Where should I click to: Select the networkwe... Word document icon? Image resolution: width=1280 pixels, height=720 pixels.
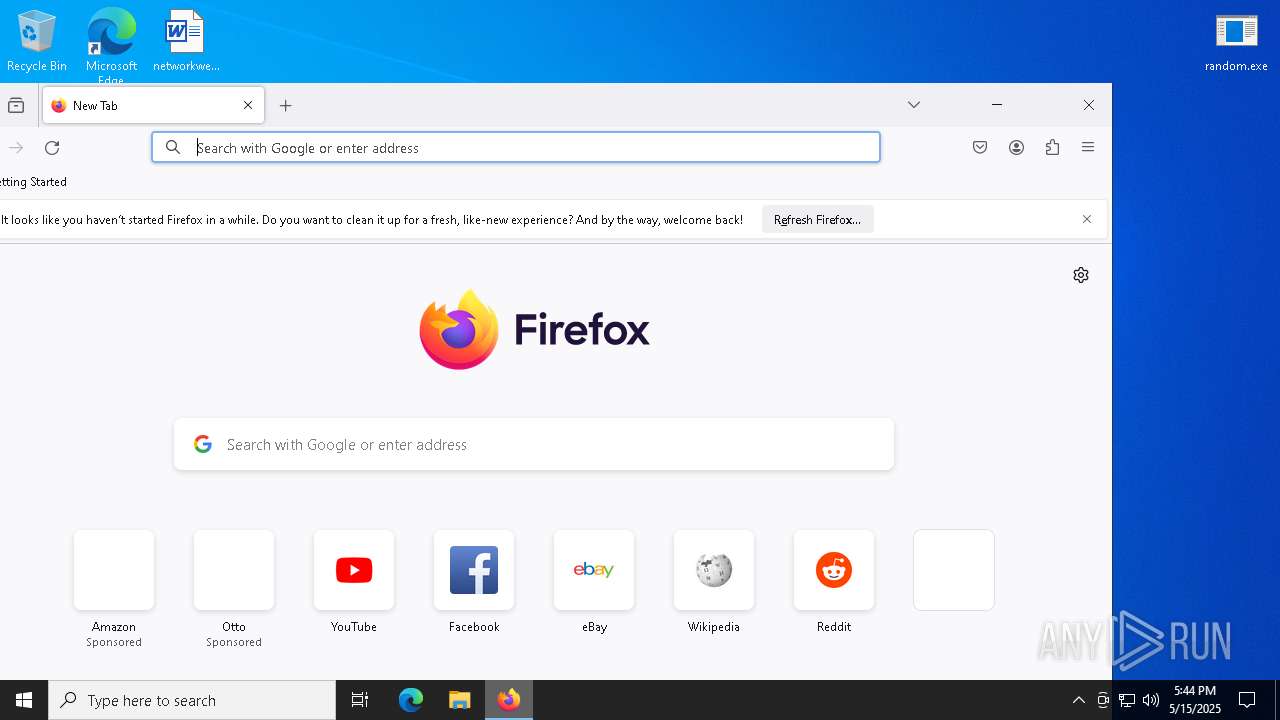coord(185,42)
